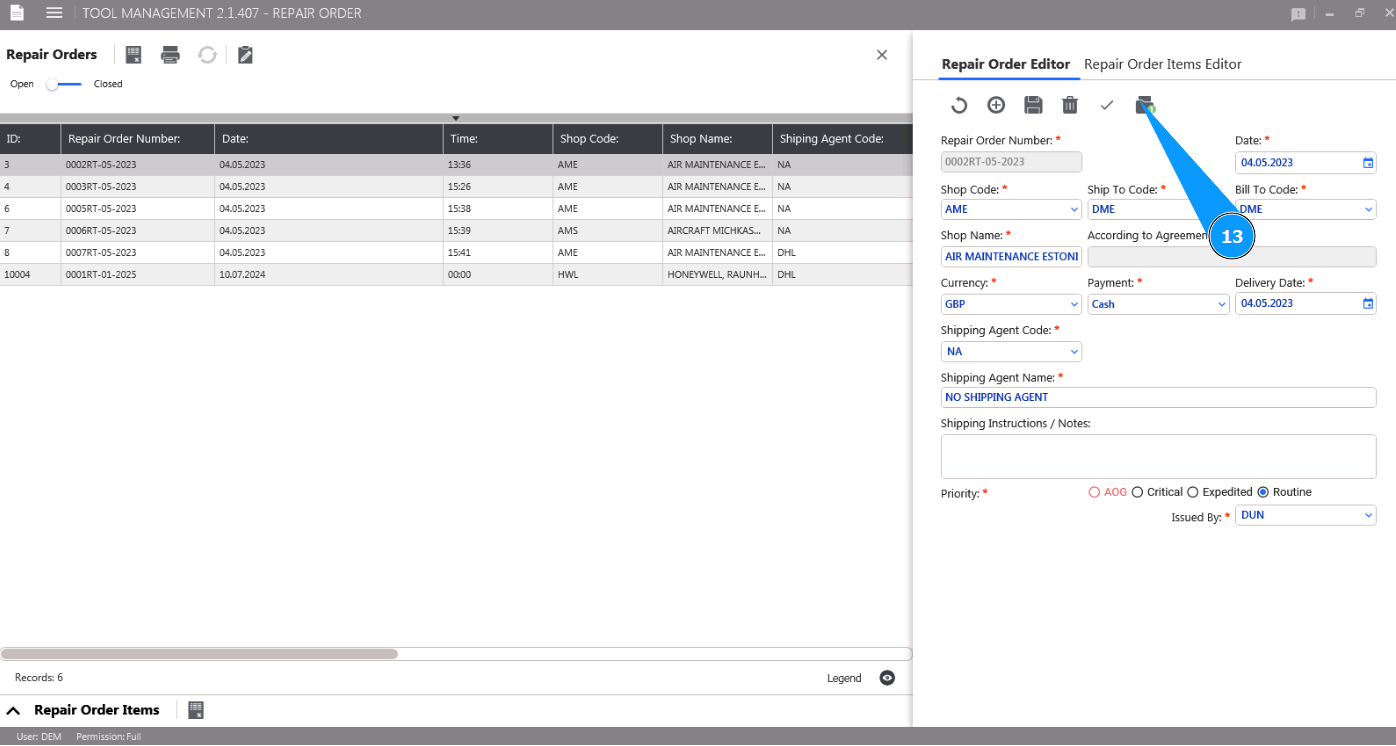
Task: Close the Repair Orders panel
Action: (882, 55)
